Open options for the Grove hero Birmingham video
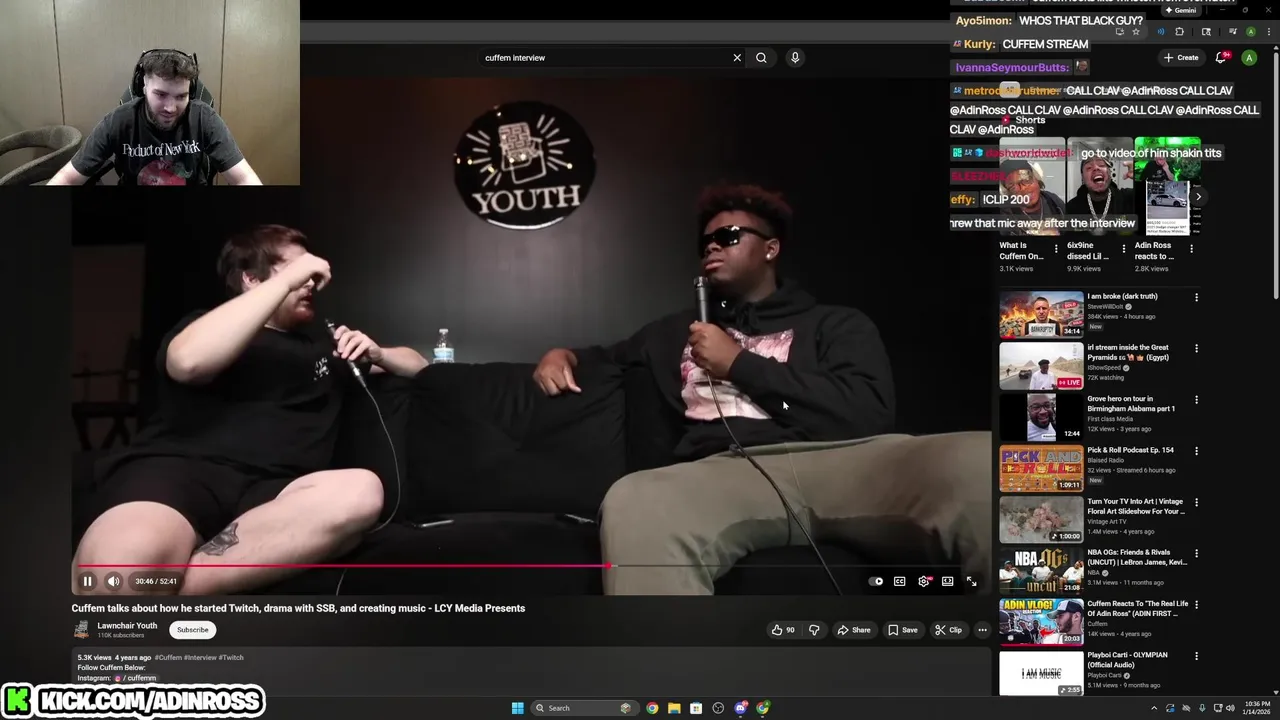The image size is (1280, 720). pyautogui.click(x=1196, y=400)
